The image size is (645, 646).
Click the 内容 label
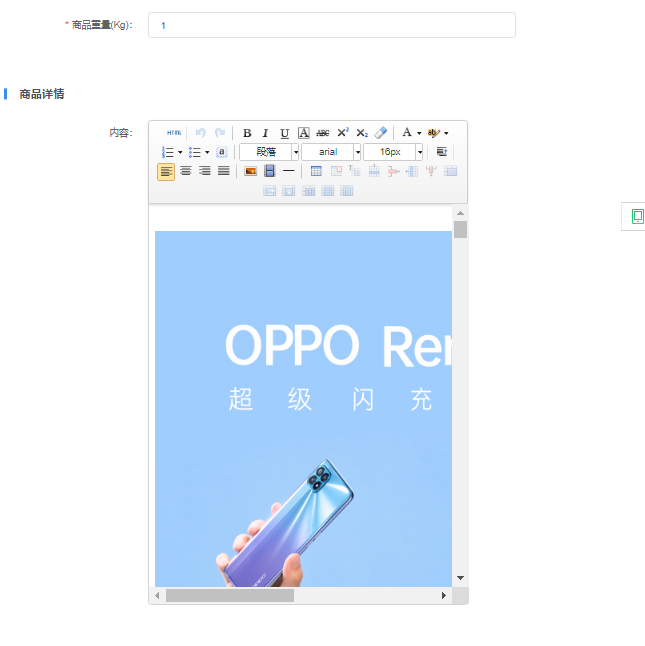(121, 133)
